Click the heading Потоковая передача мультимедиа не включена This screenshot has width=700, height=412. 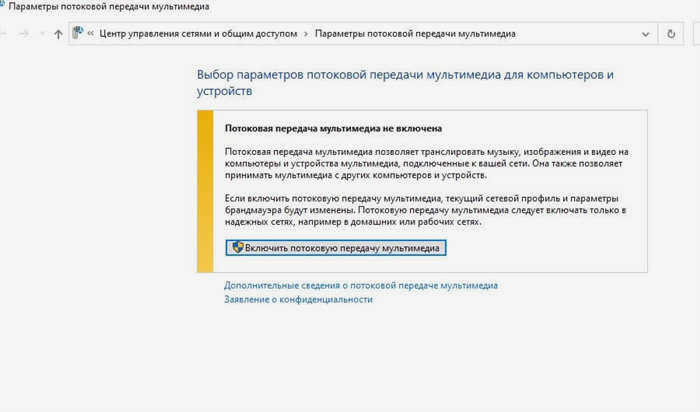tap(333, 129)
